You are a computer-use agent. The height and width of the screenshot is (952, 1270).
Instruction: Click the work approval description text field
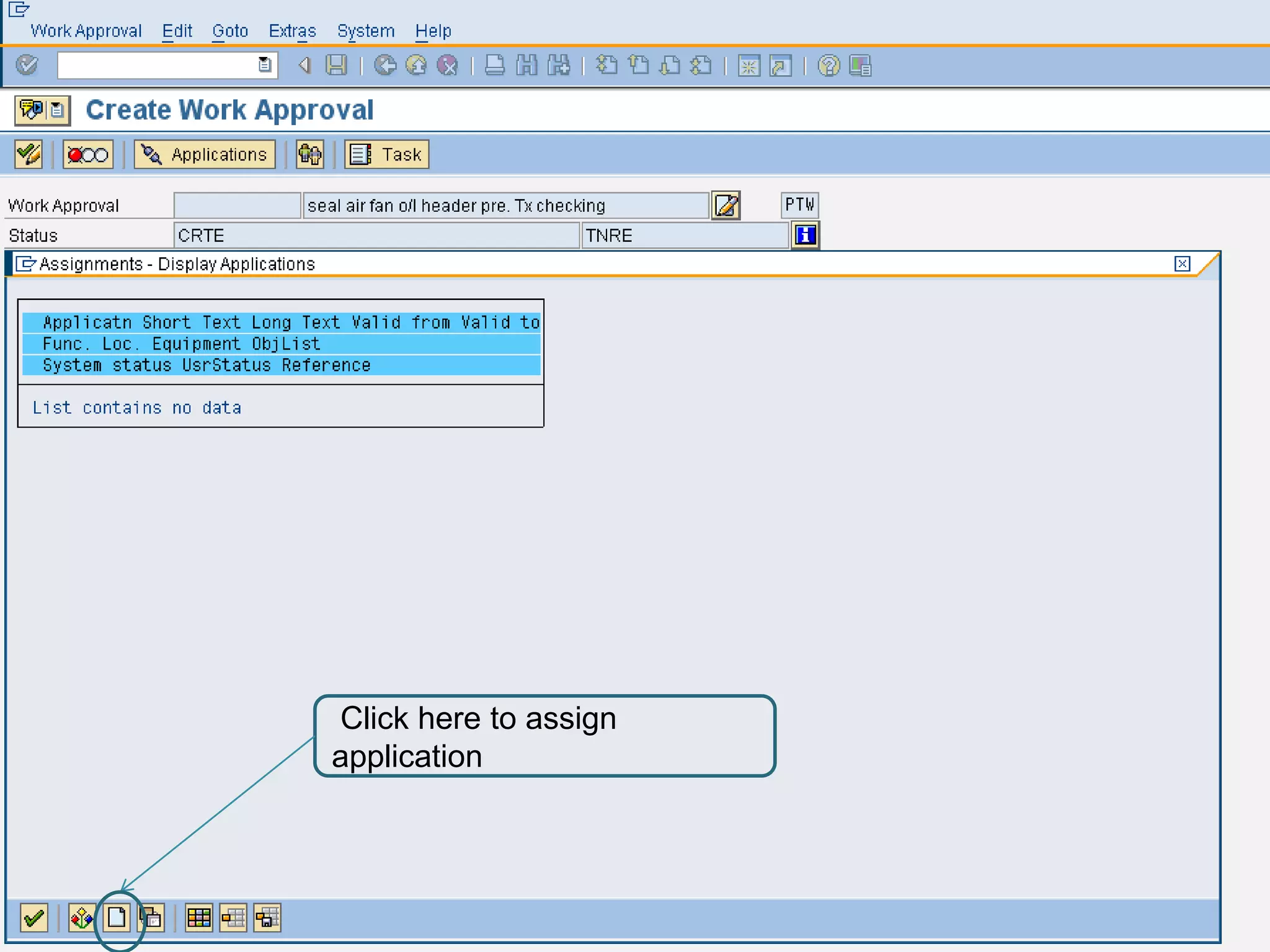(506, 205)
